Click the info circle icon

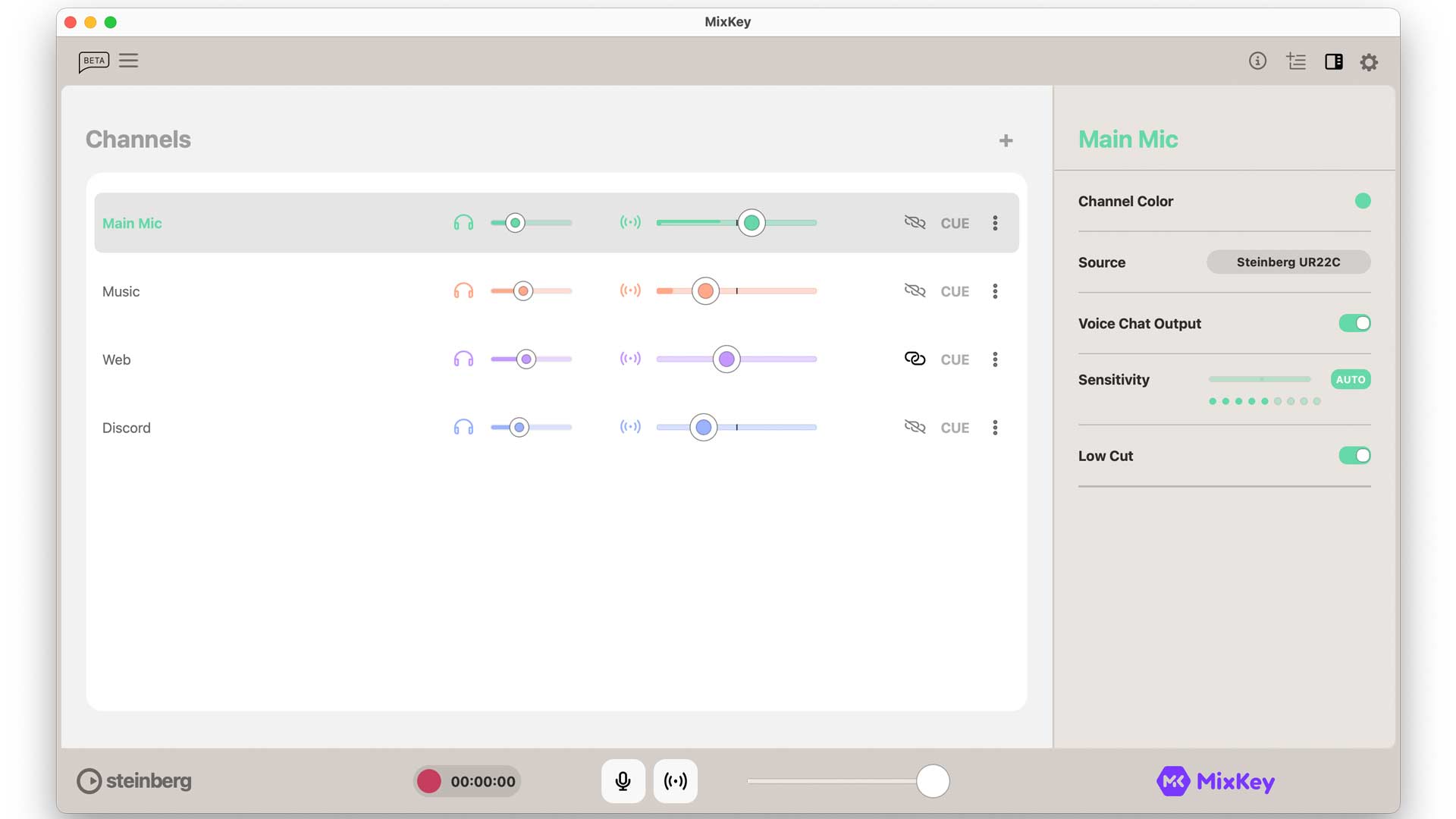(x=1257, y=61)
